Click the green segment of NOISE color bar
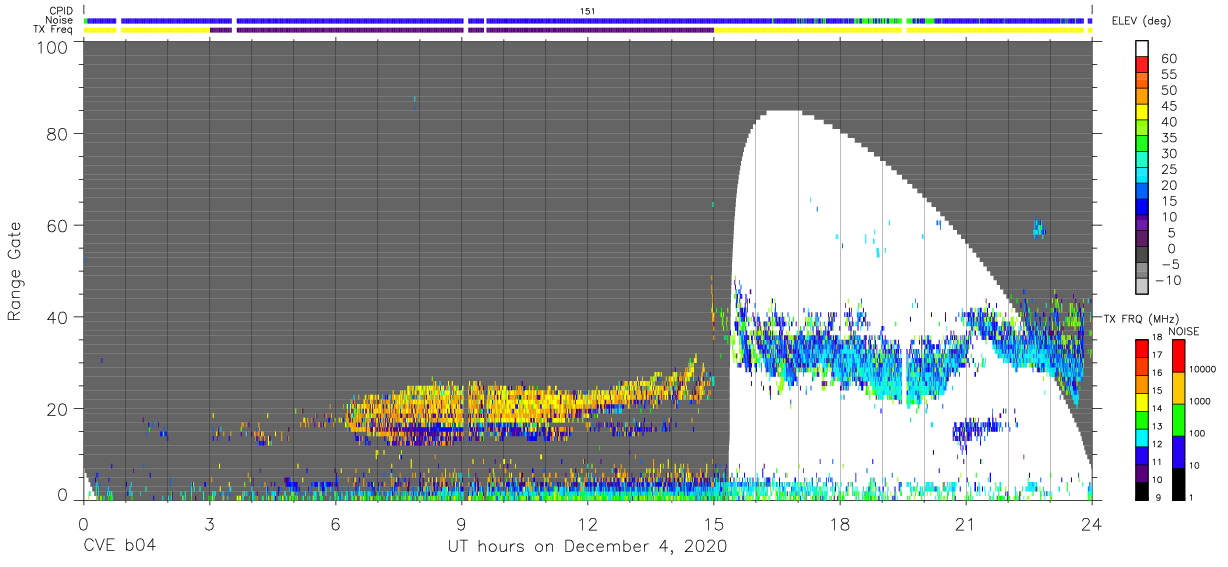 pos(1180,418)
